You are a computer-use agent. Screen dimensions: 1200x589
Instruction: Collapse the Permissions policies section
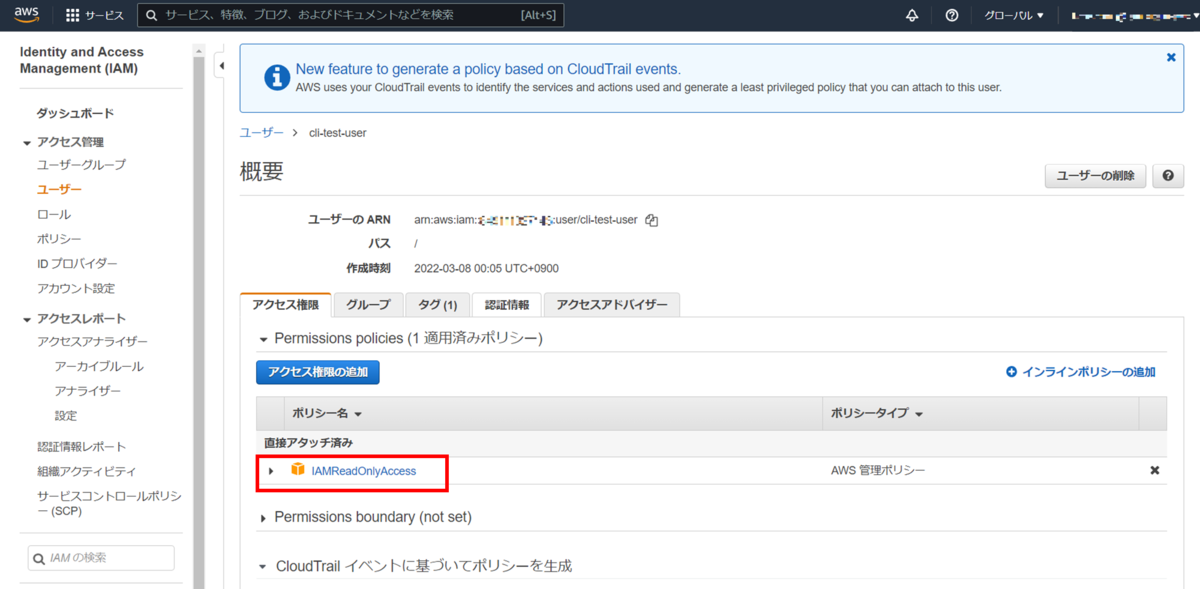(x=264, y=339)
